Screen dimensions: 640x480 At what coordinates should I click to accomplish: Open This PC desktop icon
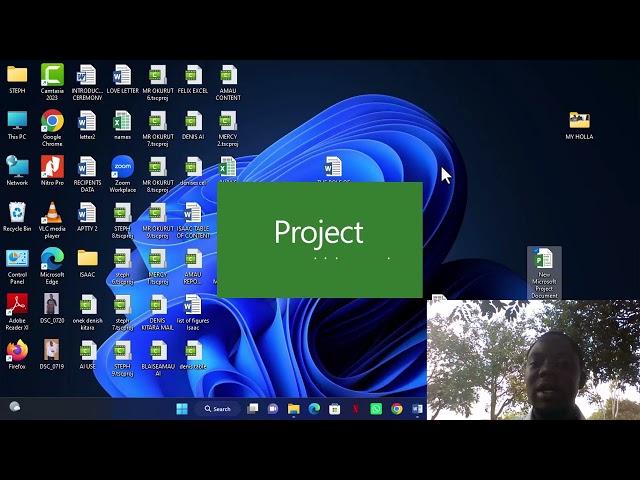coord(17,125)
